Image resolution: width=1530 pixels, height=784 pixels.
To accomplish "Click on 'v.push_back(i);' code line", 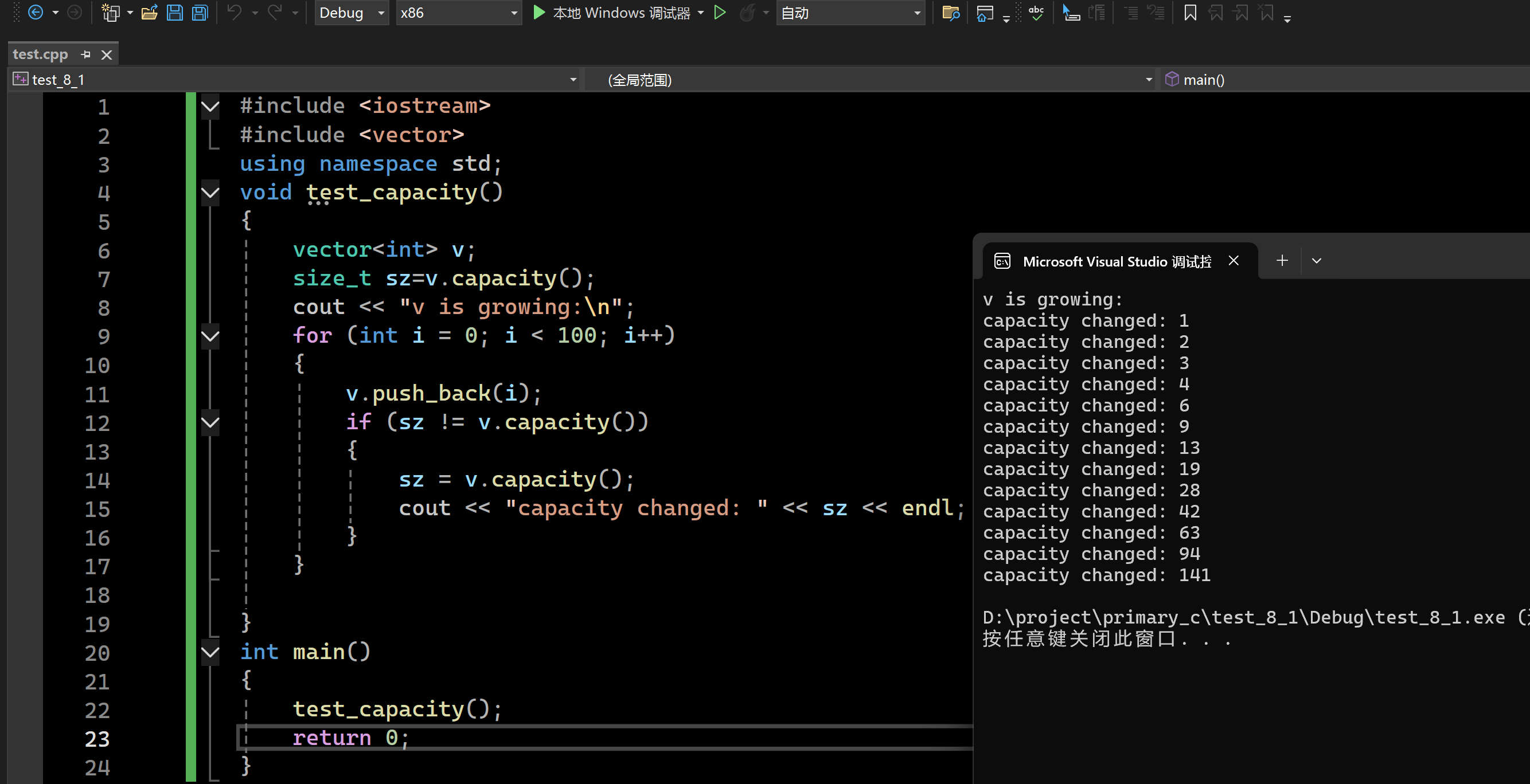I will tap(444, 394).
